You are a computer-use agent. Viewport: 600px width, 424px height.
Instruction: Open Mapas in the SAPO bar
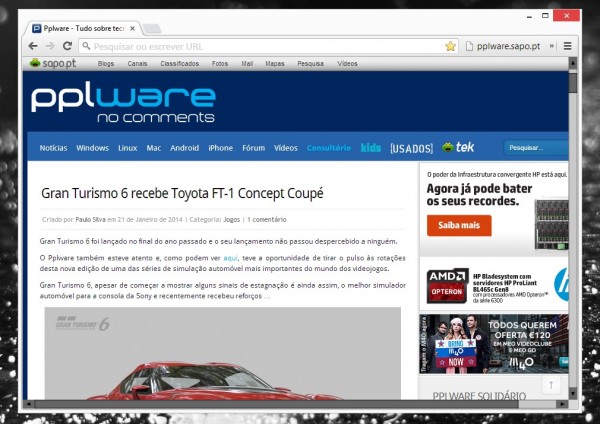pos(275,64)
